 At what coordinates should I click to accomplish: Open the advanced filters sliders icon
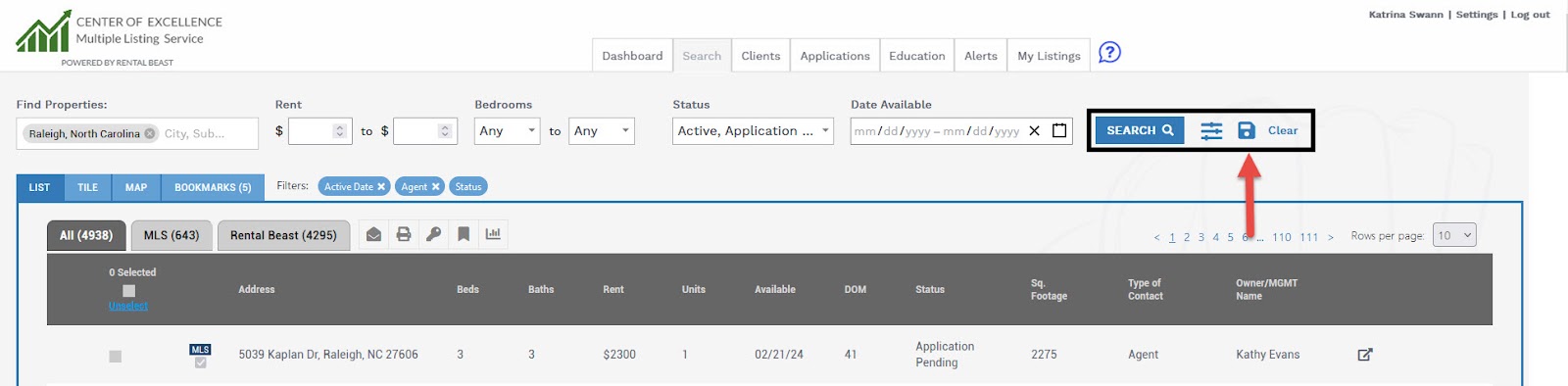1211,130
